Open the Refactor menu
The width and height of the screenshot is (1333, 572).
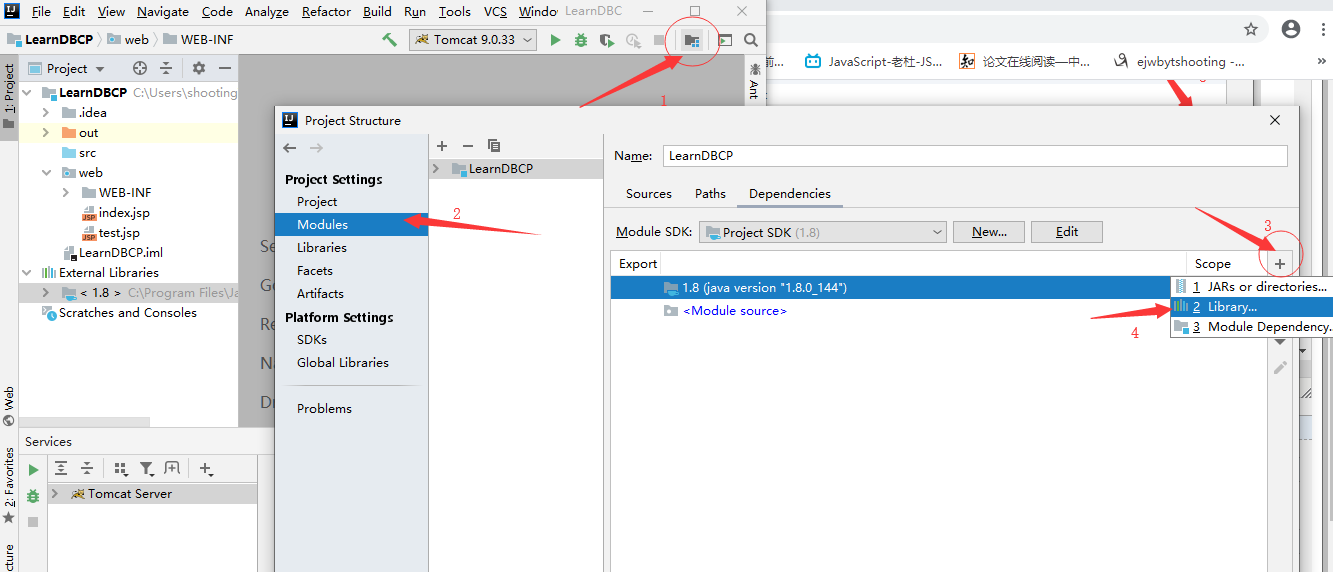click(x=326, y=12)
